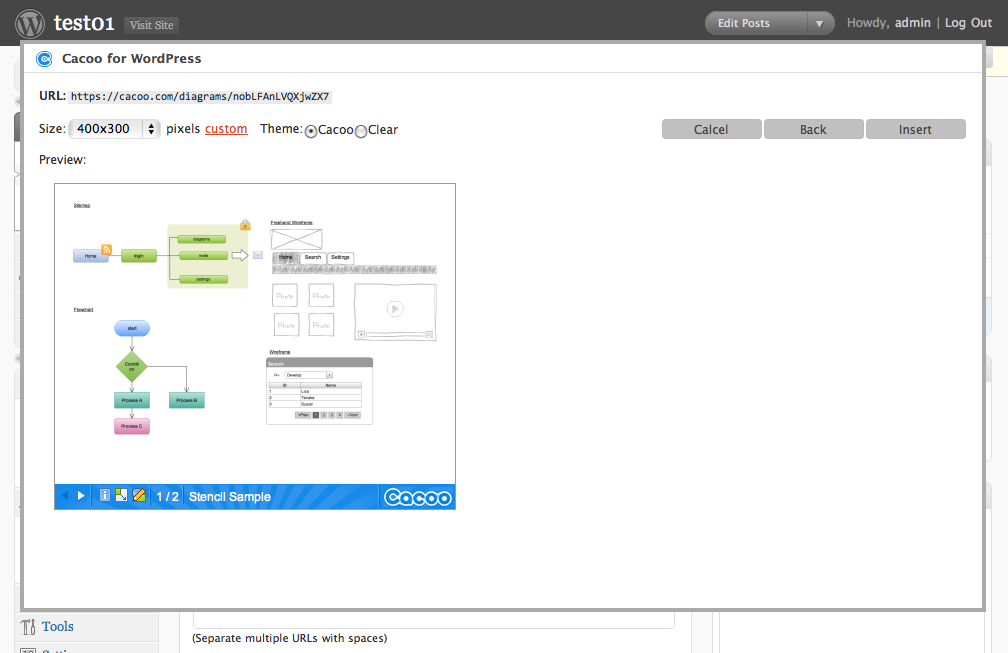1008x653 pixels.
Task: Click the Log Out link
Action: [x=968, y=23]
